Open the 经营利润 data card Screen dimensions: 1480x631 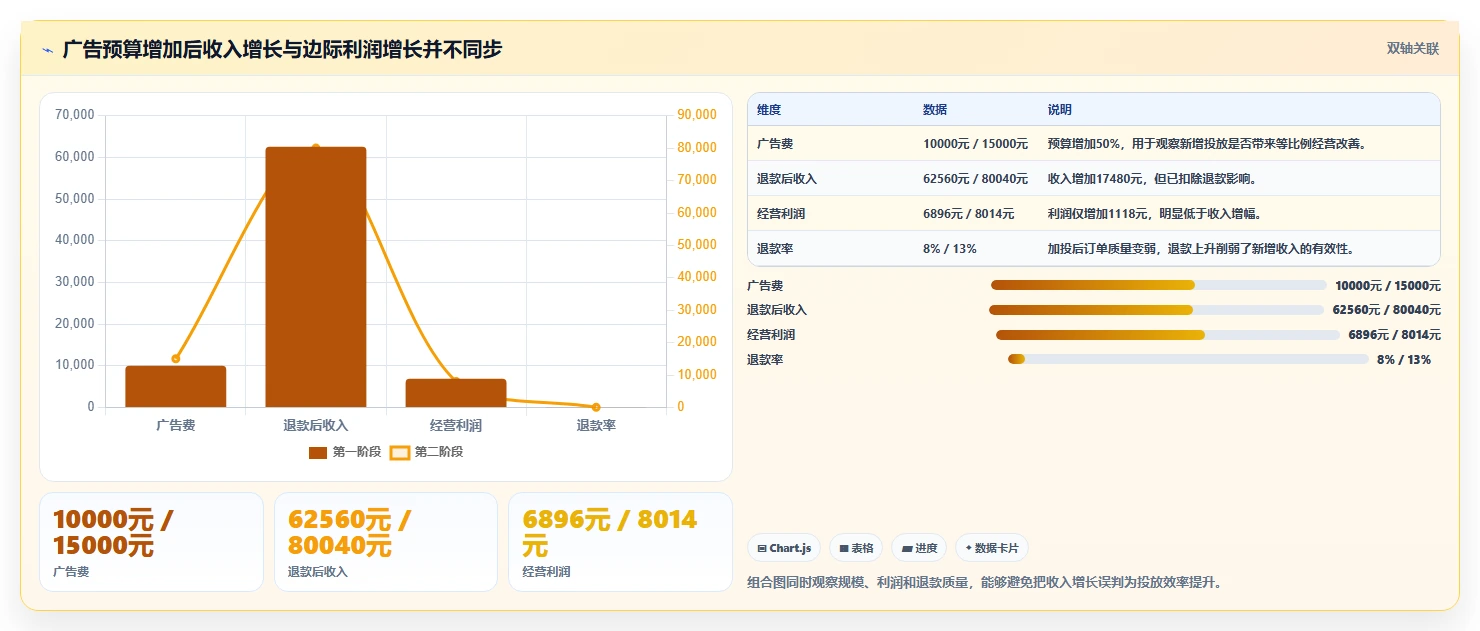click(x=620, y=542)
